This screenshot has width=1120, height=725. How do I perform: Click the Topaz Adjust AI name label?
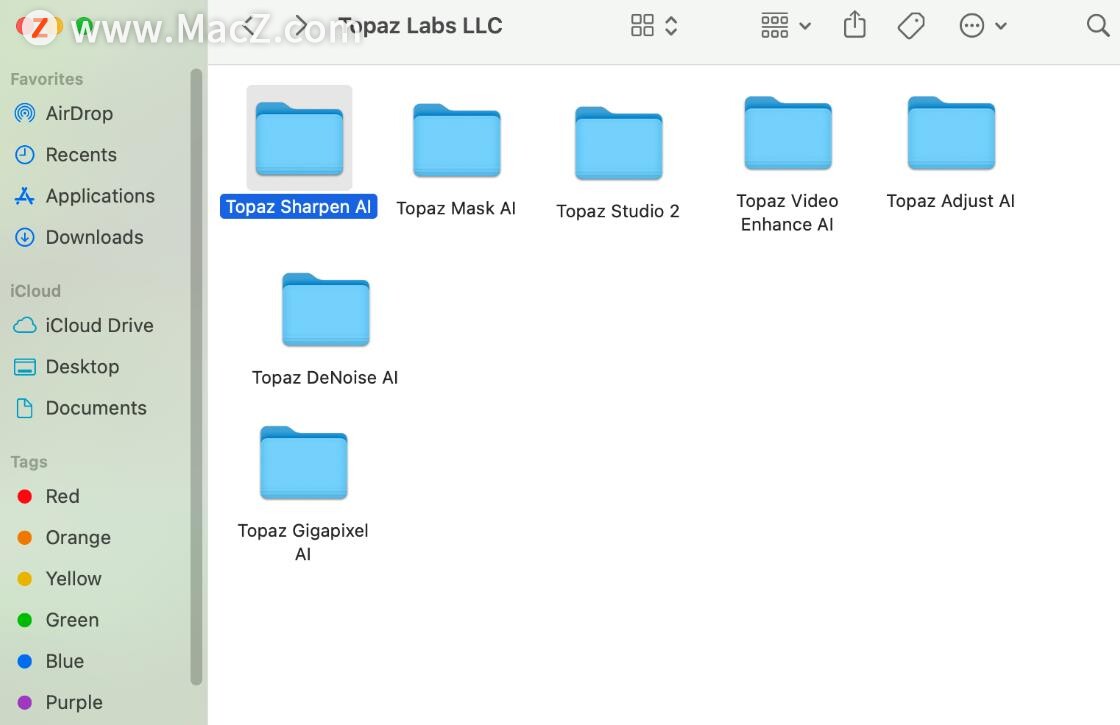coord(950,201)
